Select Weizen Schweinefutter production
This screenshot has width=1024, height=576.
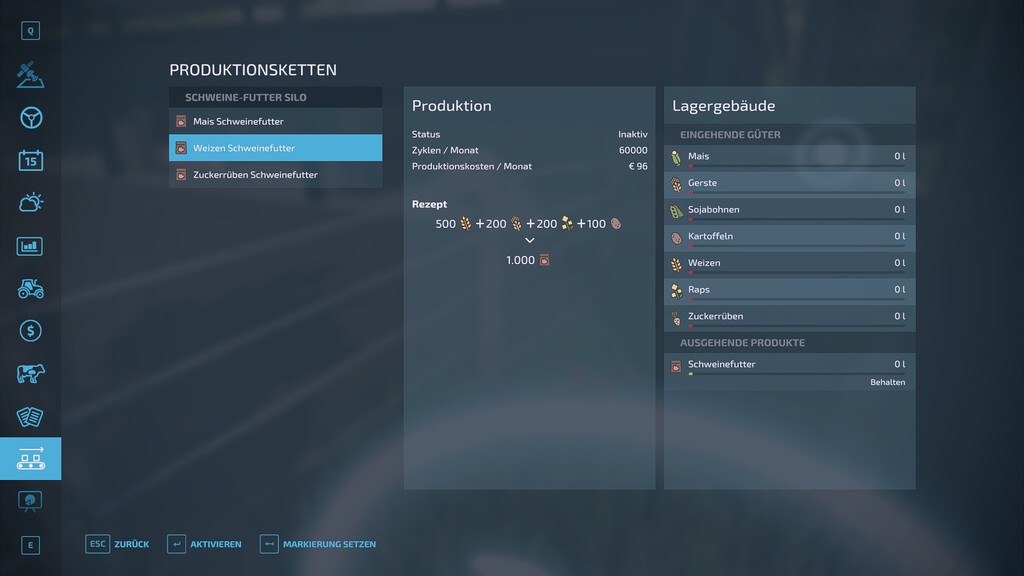276,148
